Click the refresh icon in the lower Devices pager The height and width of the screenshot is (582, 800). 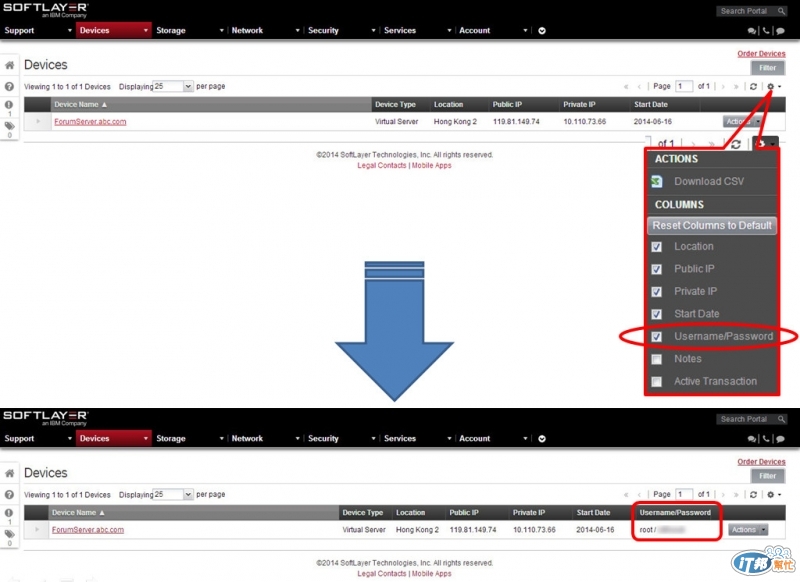click(x=753, y=494)
